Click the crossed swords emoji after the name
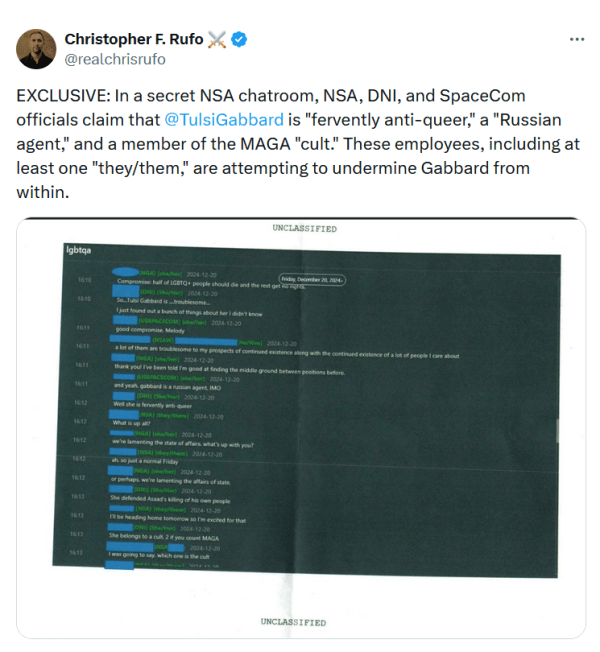600x652 pixels. click(x=217, y=40)
